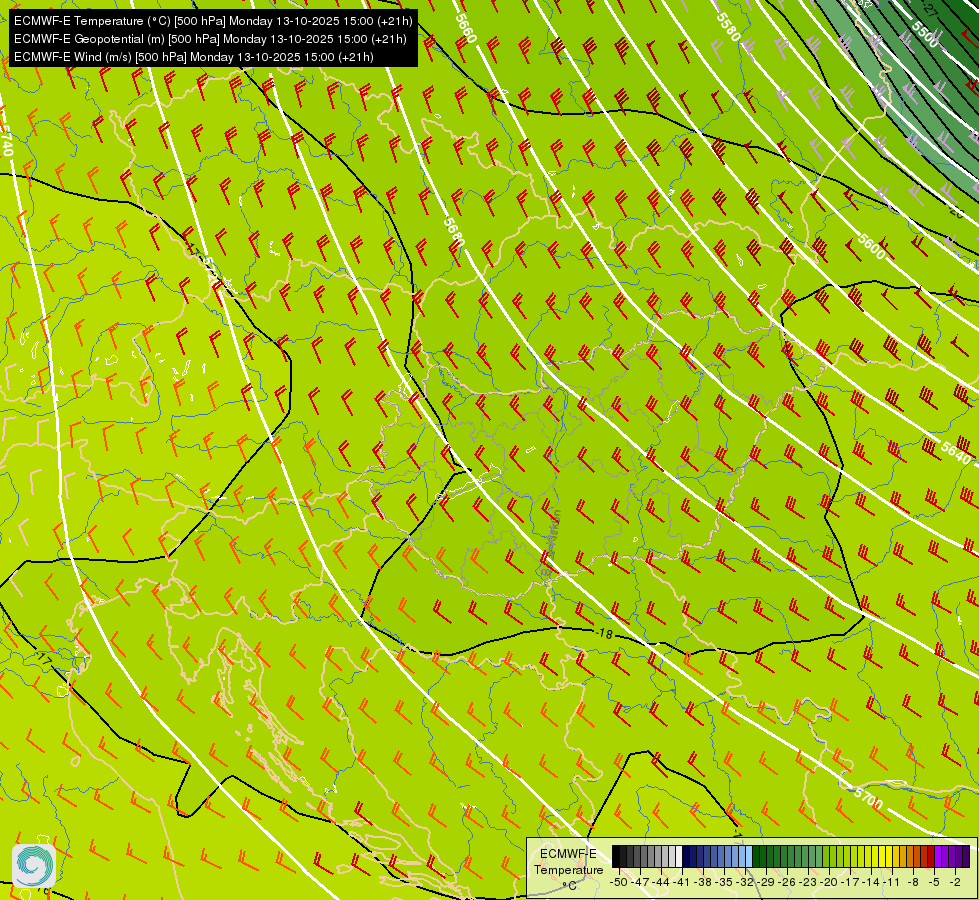
Task: Click the -38 legend value
Action: pyautogui.click(x=704, y=882)
